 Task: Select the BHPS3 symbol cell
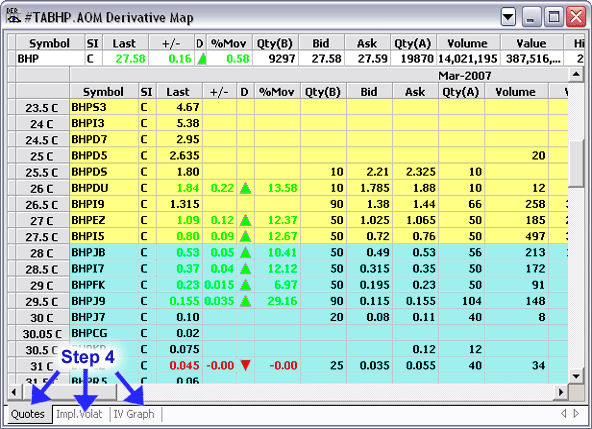pos(104,107)
